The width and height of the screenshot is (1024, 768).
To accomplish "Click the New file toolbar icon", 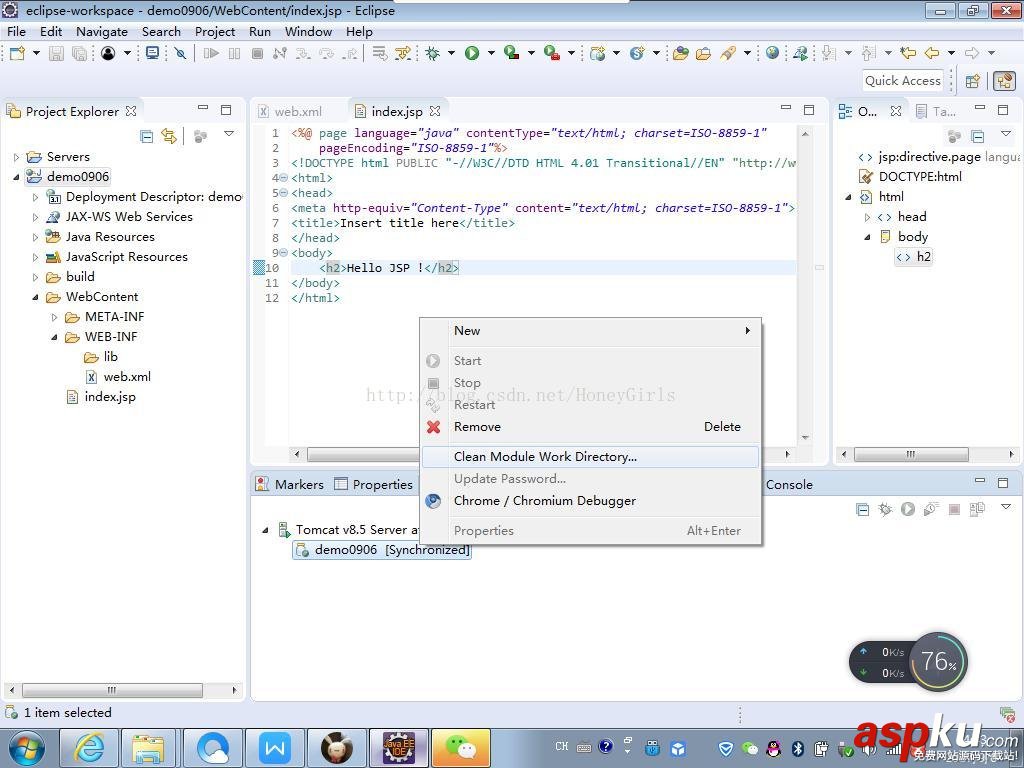I will click(x=17, y=53).
